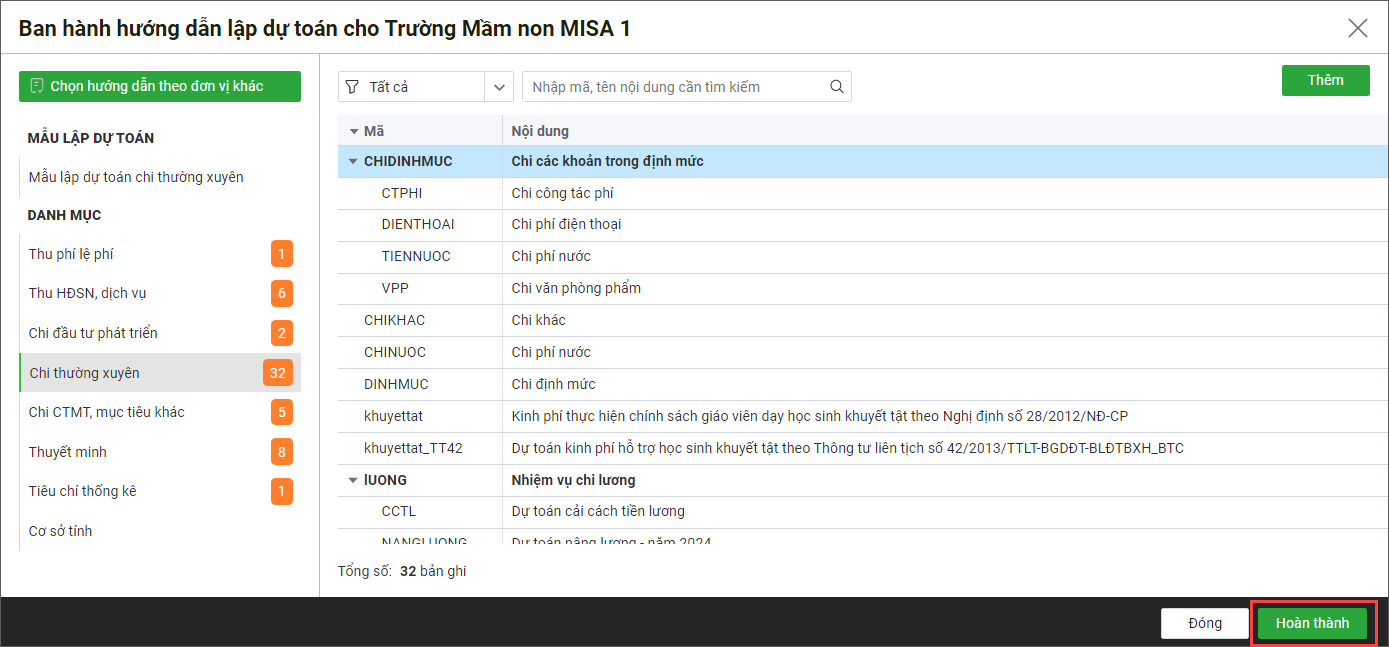Screen dimensions: 1389x647
Task: Open the 'Tất cả' filter dropdown arrow
Action: [499, 87]
